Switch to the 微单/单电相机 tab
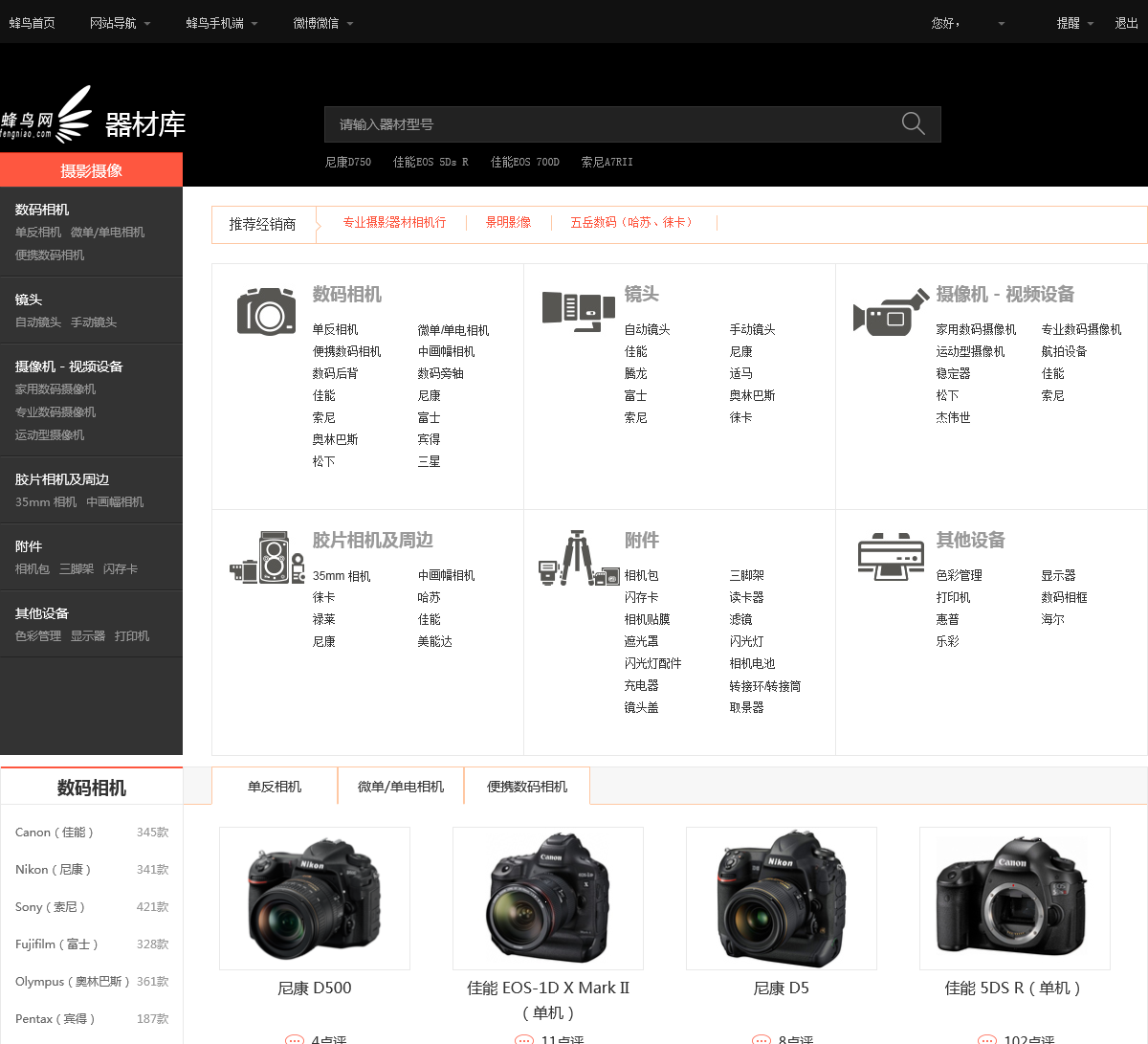 tap(401, 786)
